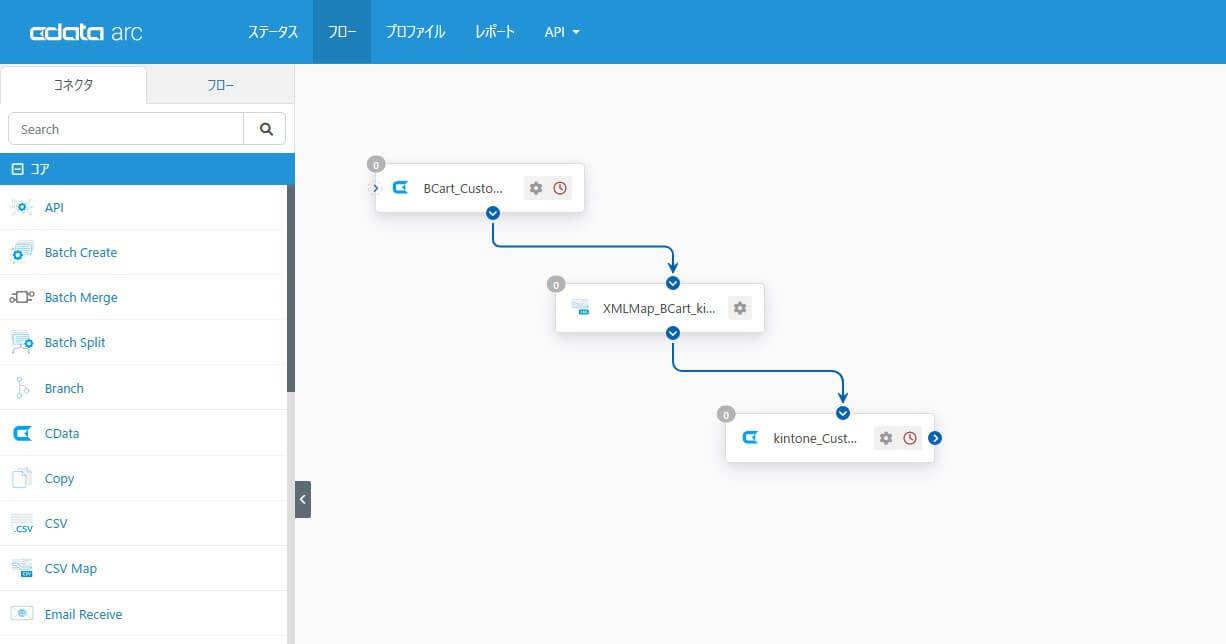Image resolution: width=1226 pixels, height=644 pixels.
Task: Click BCart_Custo... node bottom output chevron
Action: pyautogui.click(x=493, y=213)
